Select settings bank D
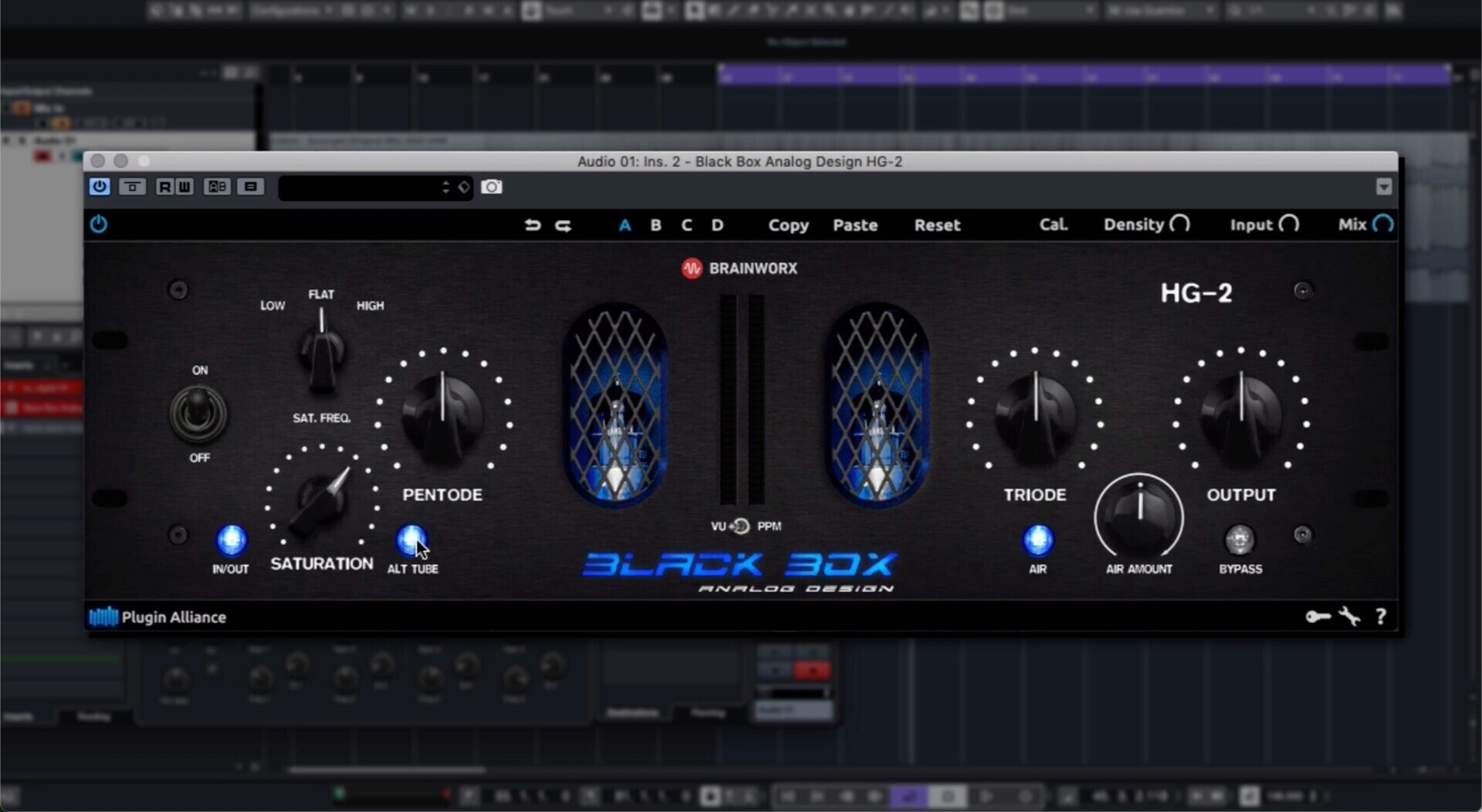Viewport: 1482px width, 812px height. tap(717, 225)
